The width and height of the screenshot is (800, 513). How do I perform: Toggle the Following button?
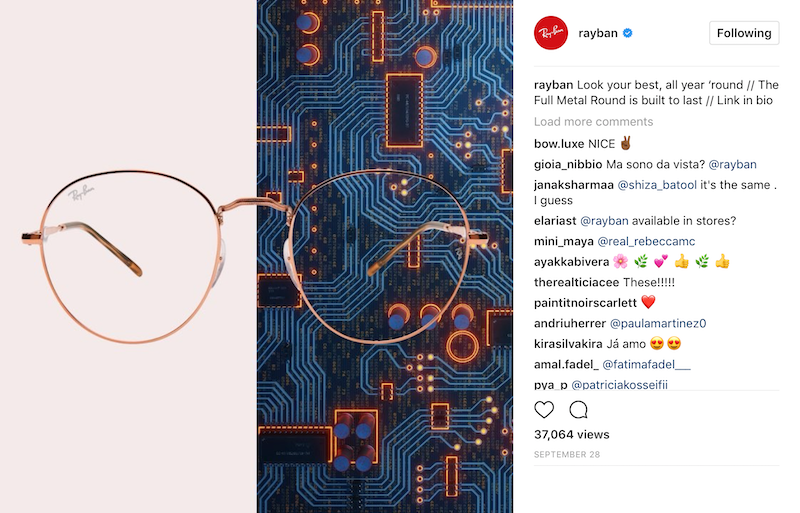[744, 33]
